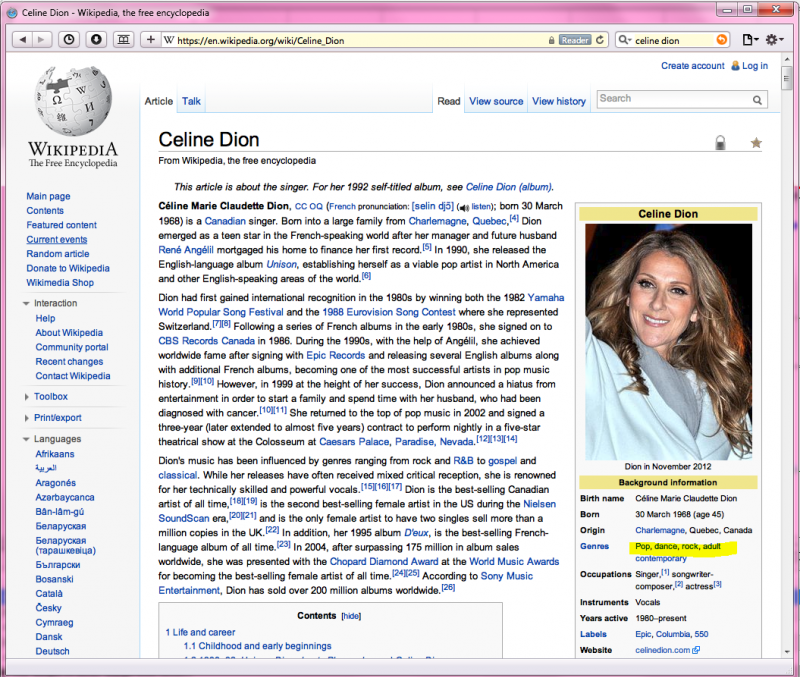800x677 pixels.
Task: Click the featured star icon beside title
Action: (756, 143)
